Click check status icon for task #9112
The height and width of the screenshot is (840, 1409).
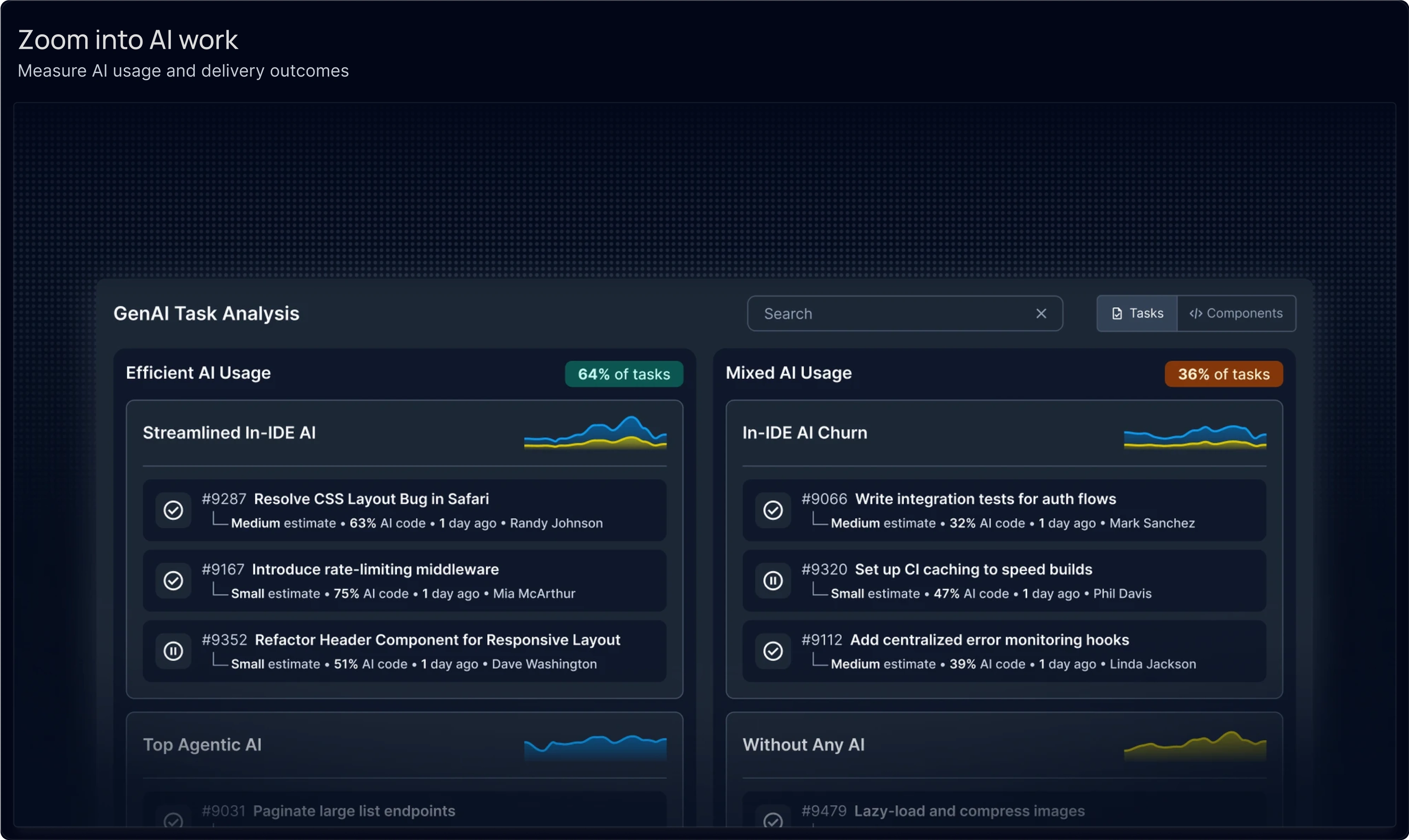click(x=773, y=651)
